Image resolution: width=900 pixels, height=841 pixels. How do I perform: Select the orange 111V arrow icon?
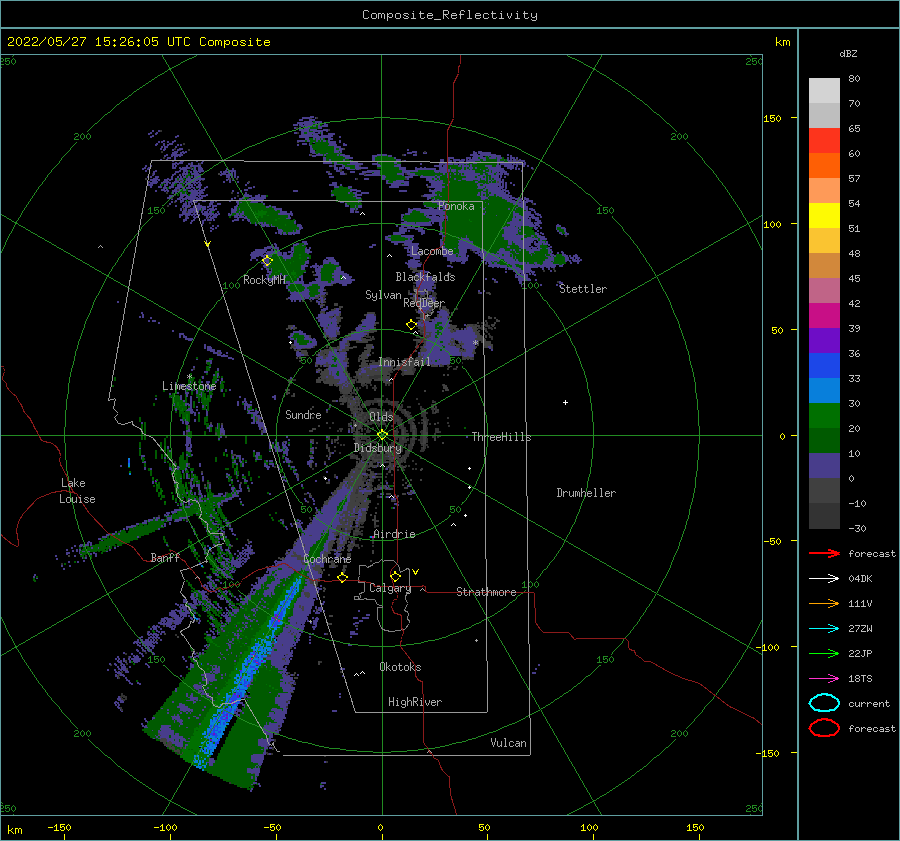(824, 603)
